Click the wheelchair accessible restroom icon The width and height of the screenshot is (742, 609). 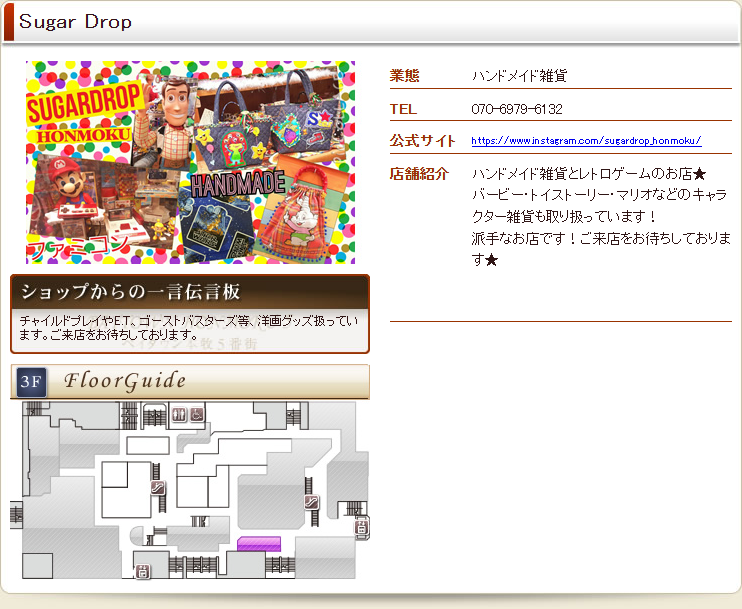tap(197, 414)
